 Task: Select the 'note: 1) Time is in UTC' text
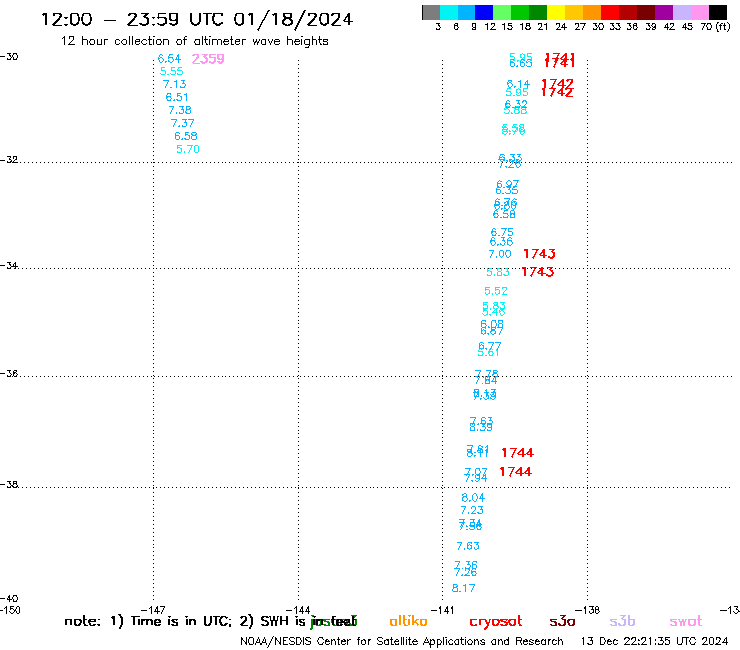tap(148, 621)
